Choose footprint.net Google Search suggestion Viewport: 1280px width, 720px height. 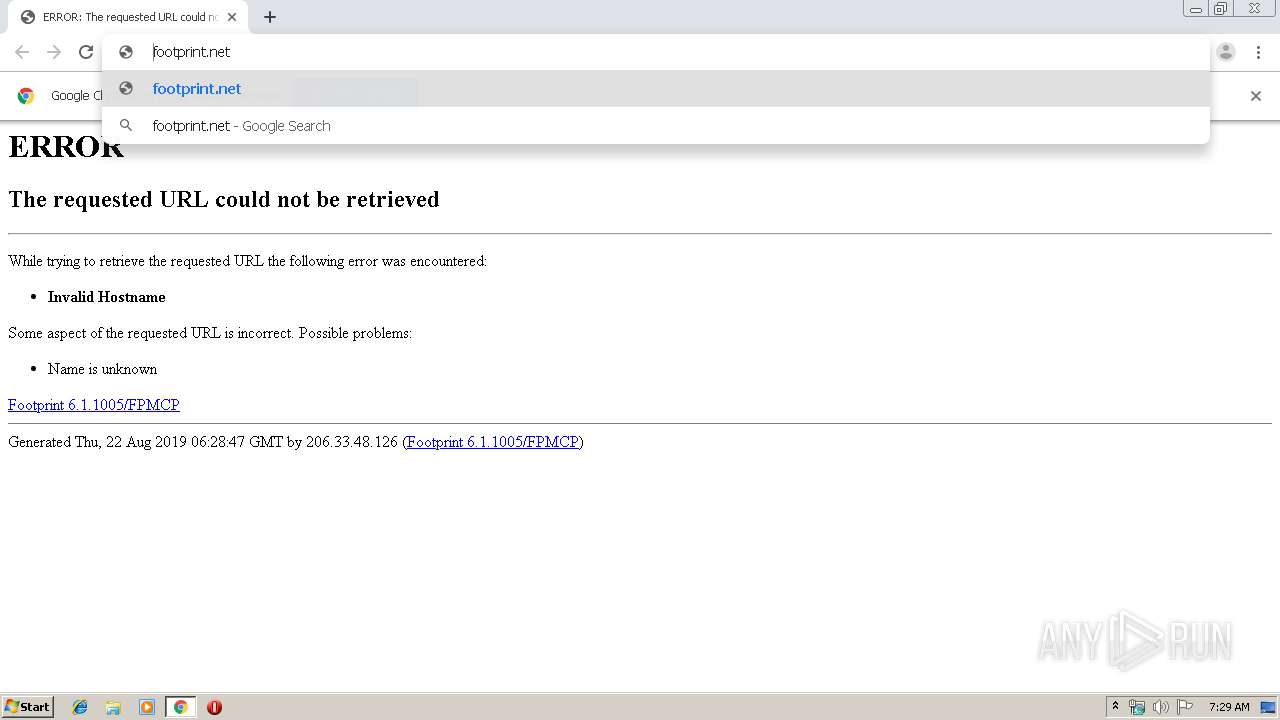pos(656,126)
